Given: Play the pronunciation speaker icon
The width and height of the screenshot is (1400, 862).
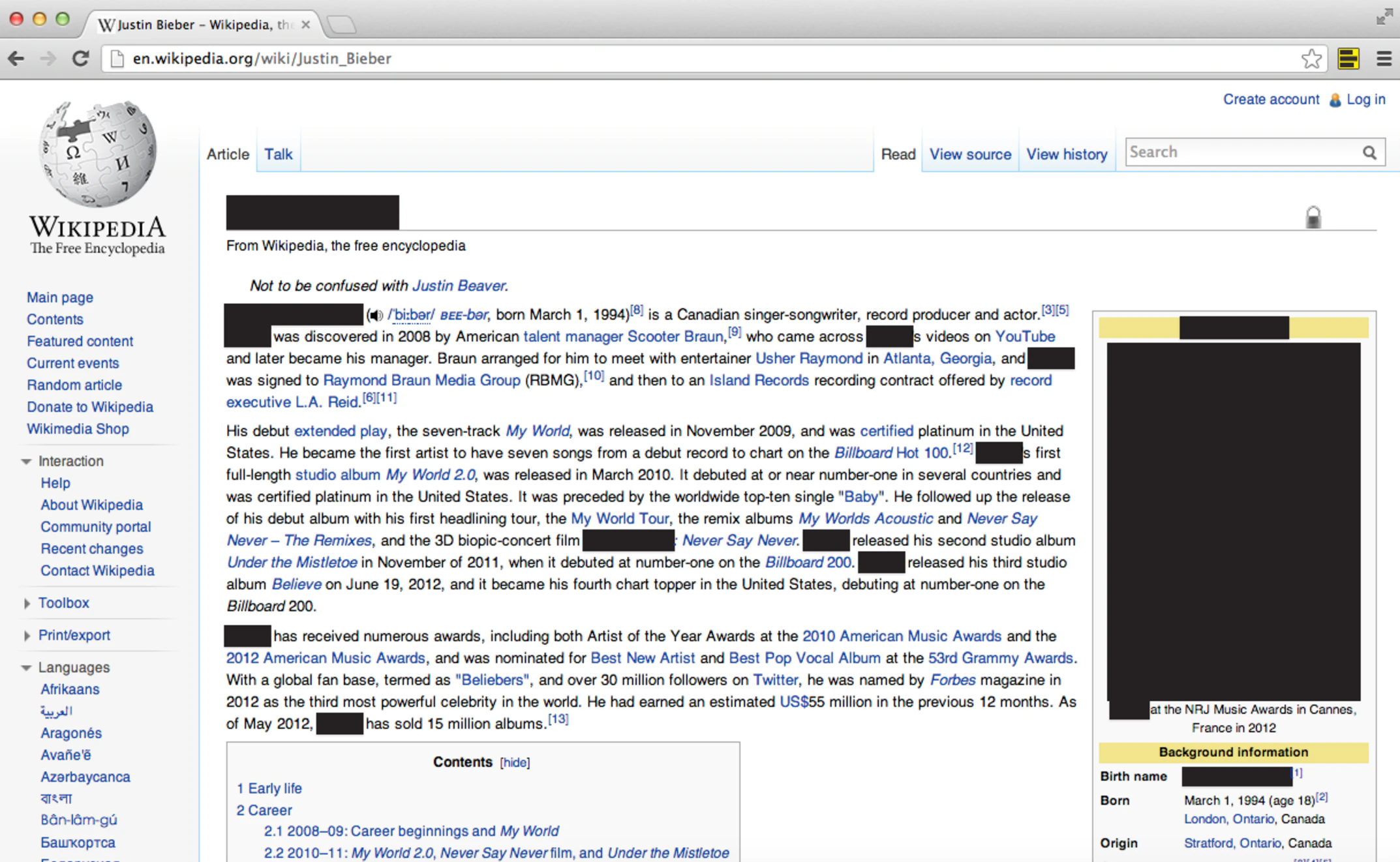Looking at the screenshot, I should 375,316.
